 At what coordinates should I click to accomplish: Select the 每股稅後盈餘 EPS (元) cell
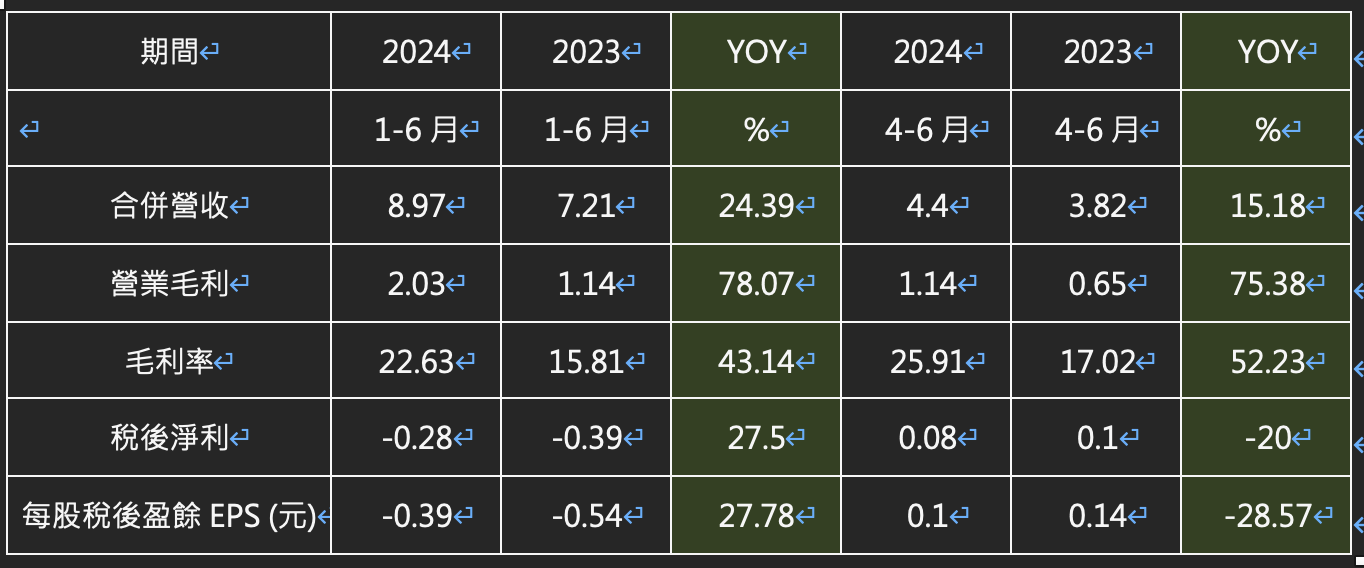[170, 516]
